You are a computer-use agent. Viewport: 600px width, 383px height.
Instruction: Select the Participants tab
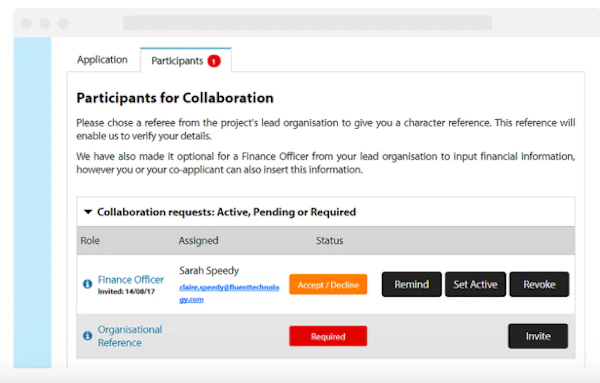click(186, 60)
